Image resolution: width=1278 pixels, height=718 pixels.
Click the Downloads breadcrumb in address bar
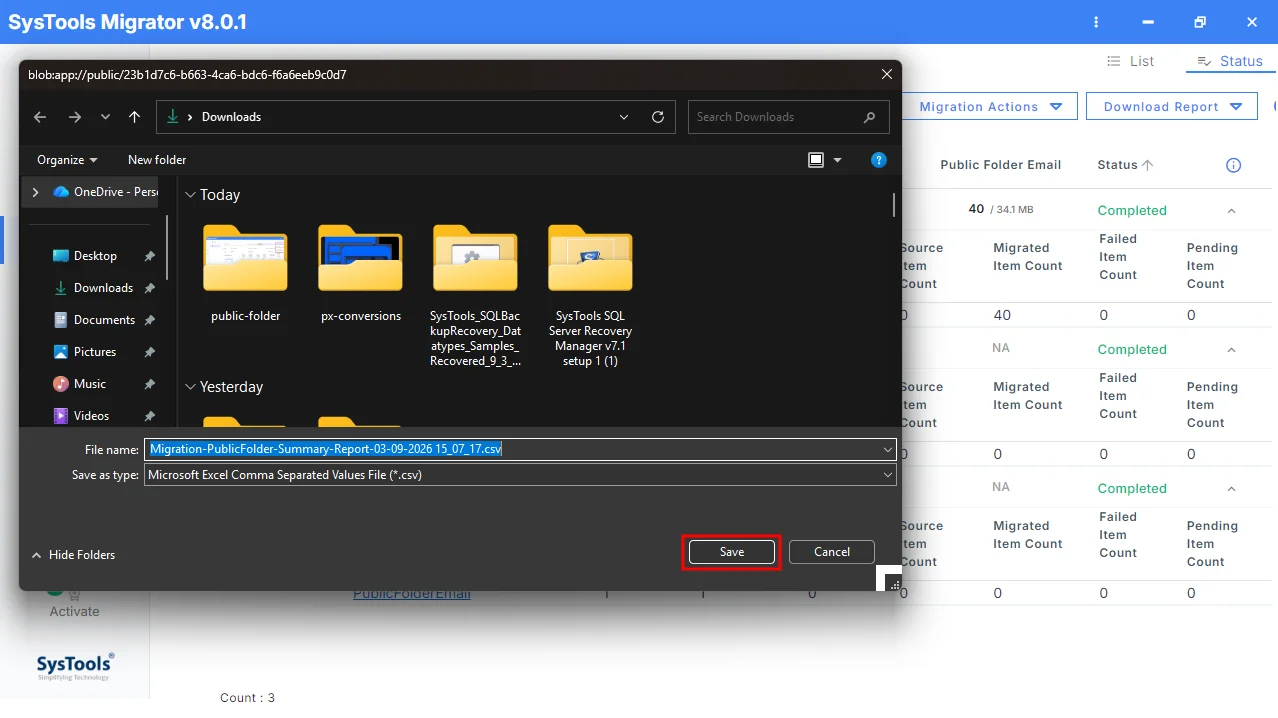click(x=231, y=117)
